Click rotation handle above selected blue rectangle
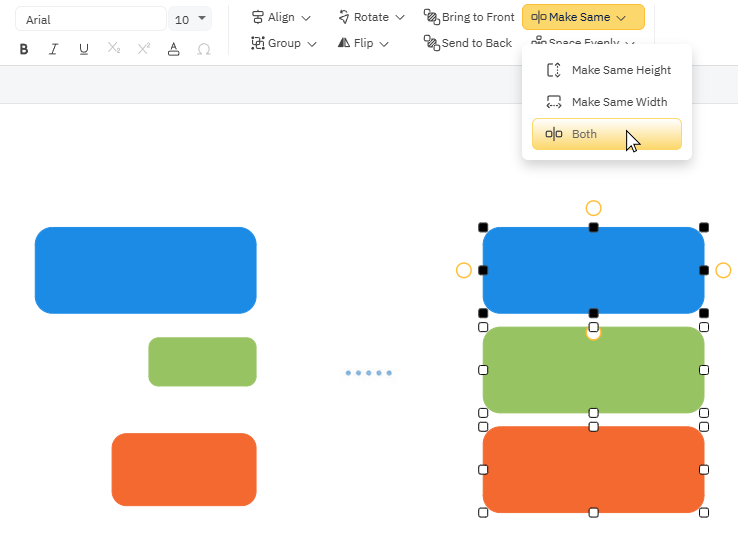Viewport: 738px width, 560px height. coord(593,208)
